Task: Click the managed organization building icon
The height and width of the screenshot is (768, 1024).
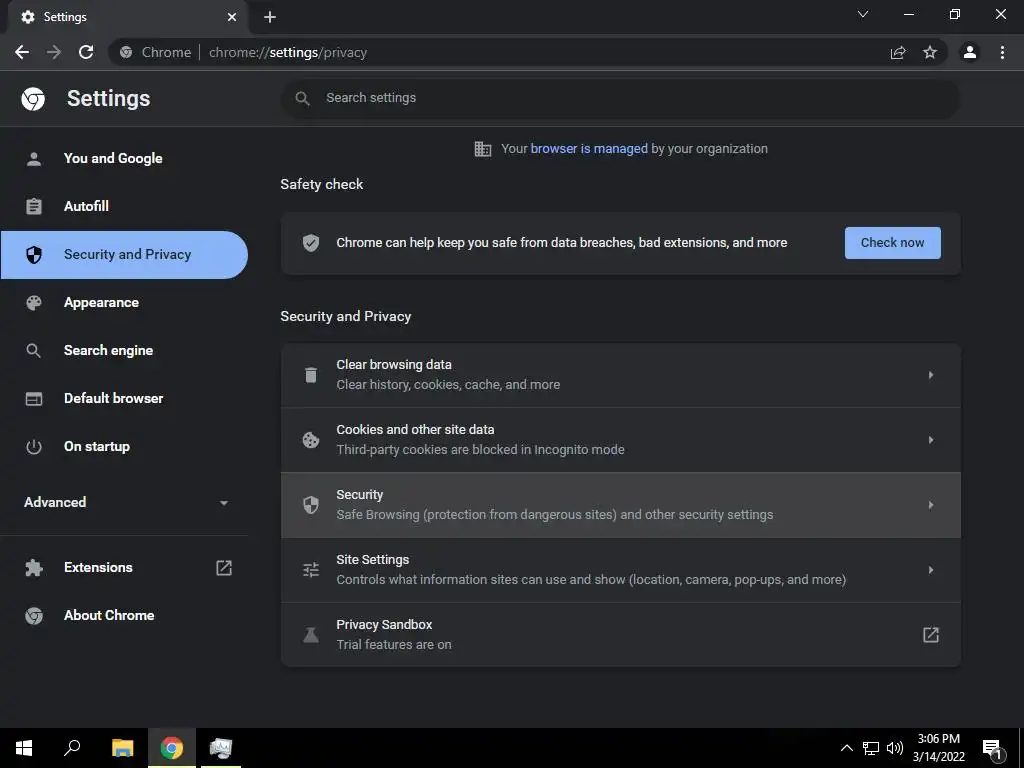Action: click(483, 149)
